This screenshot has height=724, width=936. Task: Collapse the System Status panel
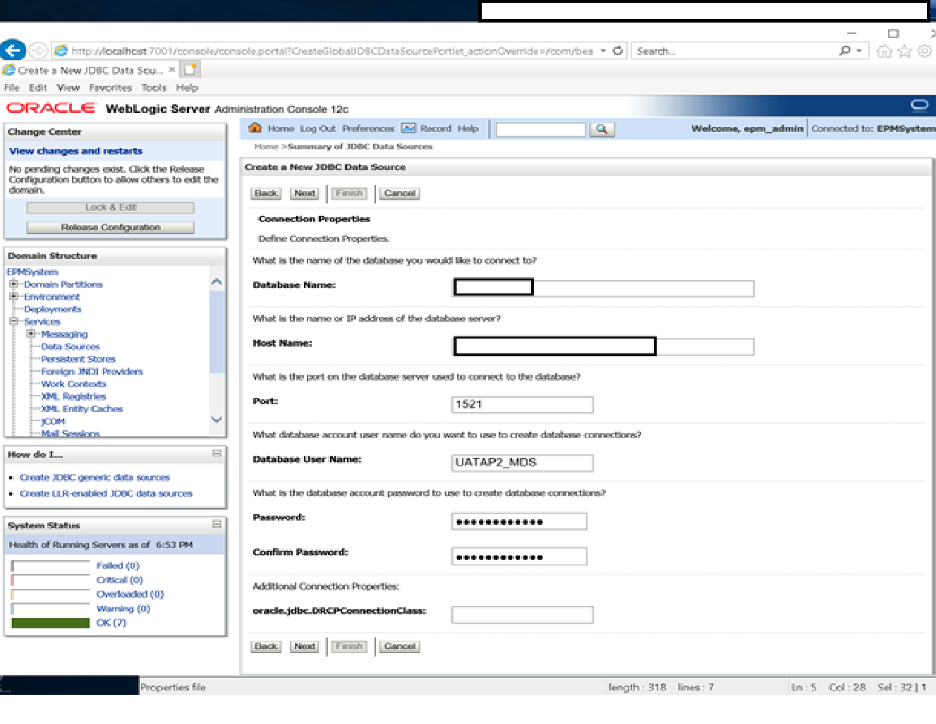click(217, 524)
